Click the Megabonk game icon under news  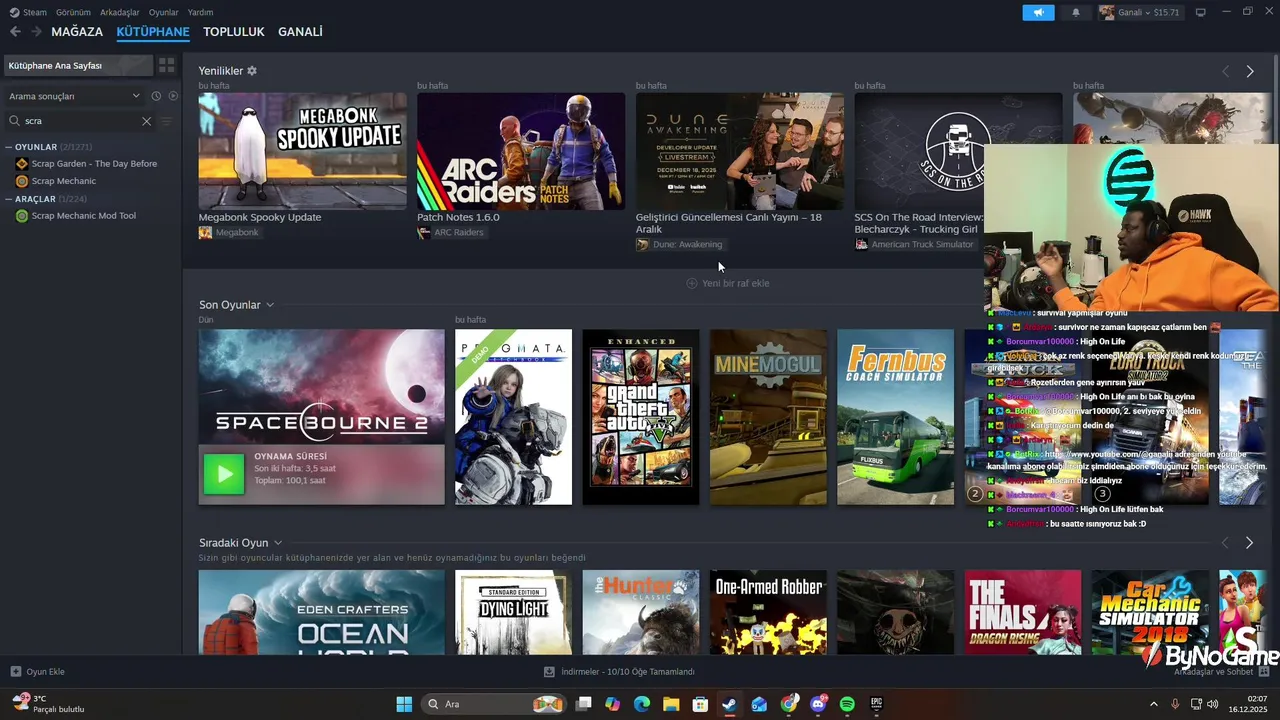pos(205,232)
